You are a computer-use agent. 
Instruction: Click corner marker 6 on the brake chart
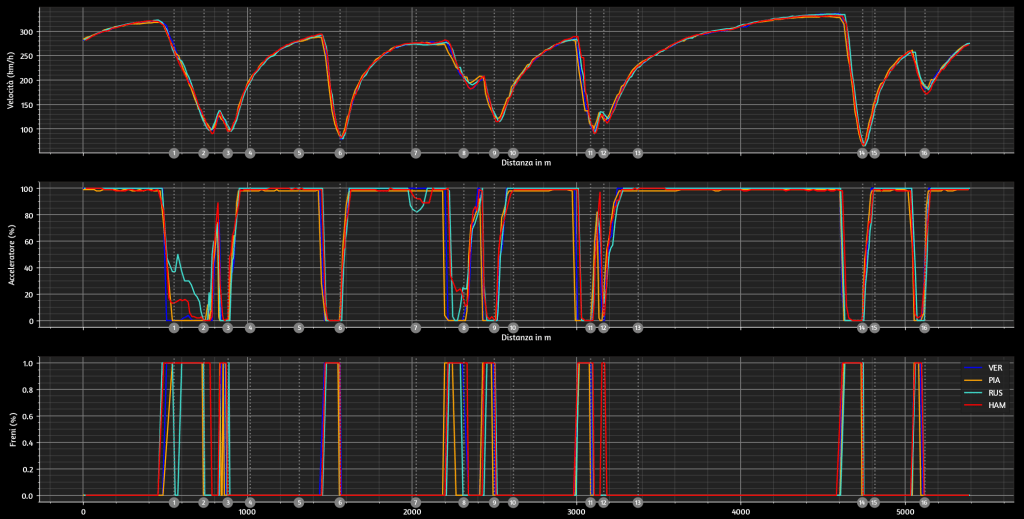[x=340, y=503]
